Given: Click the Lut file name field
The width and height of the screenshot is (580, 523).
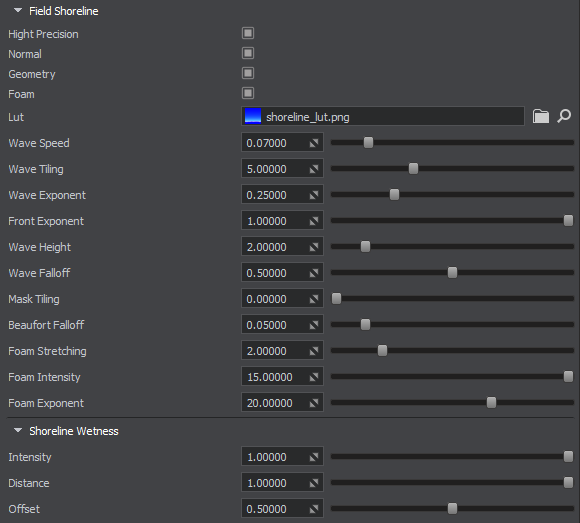Looking at the screenshot, I should (x=383, y=117).
